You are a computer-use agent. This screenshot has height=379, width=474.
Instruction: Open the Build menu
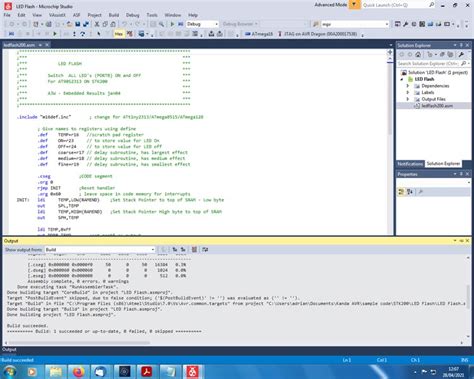pyautogui.click(x=114, y=15)
